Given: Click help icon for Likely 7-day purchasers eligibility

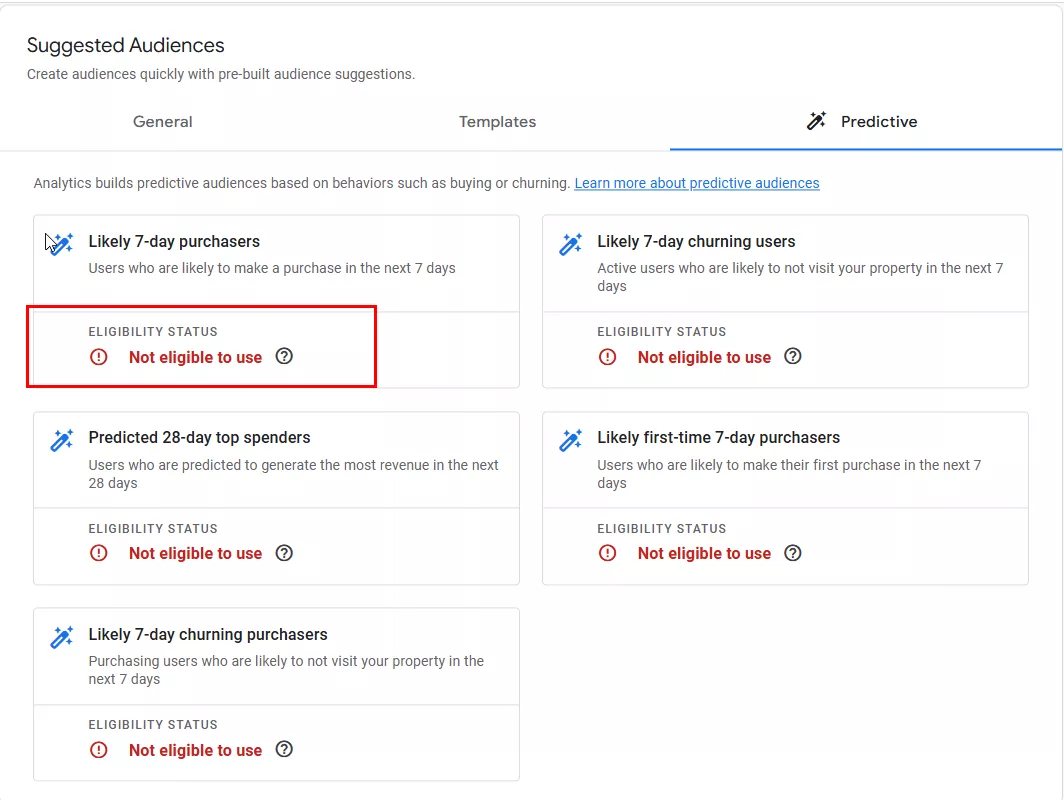Looking at the screenshot, I should [284, 356].
